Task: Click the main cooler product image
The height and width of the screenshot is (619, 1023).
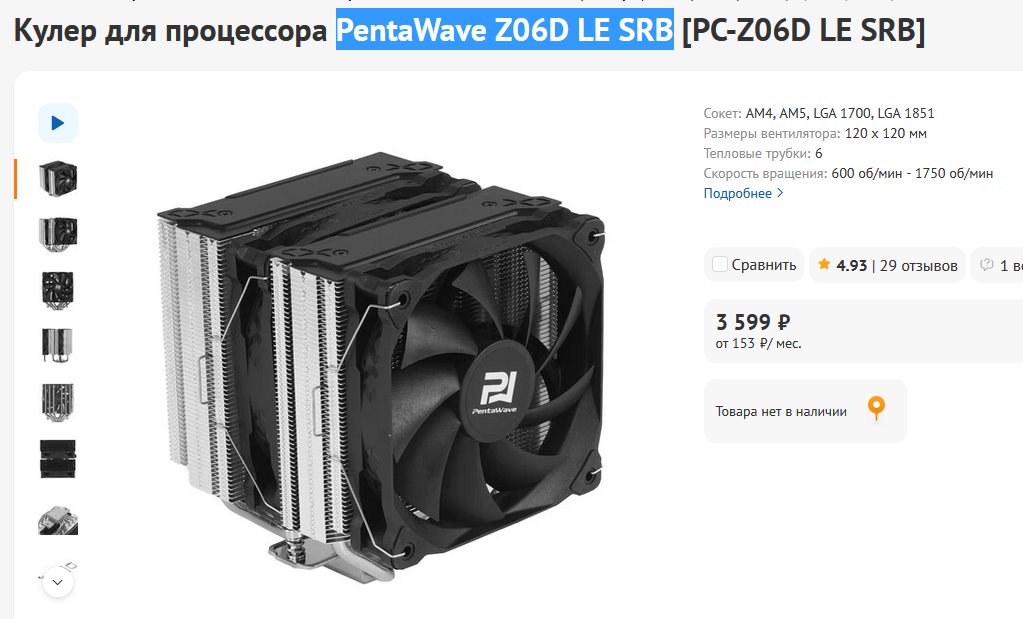Action: (380, 367)
